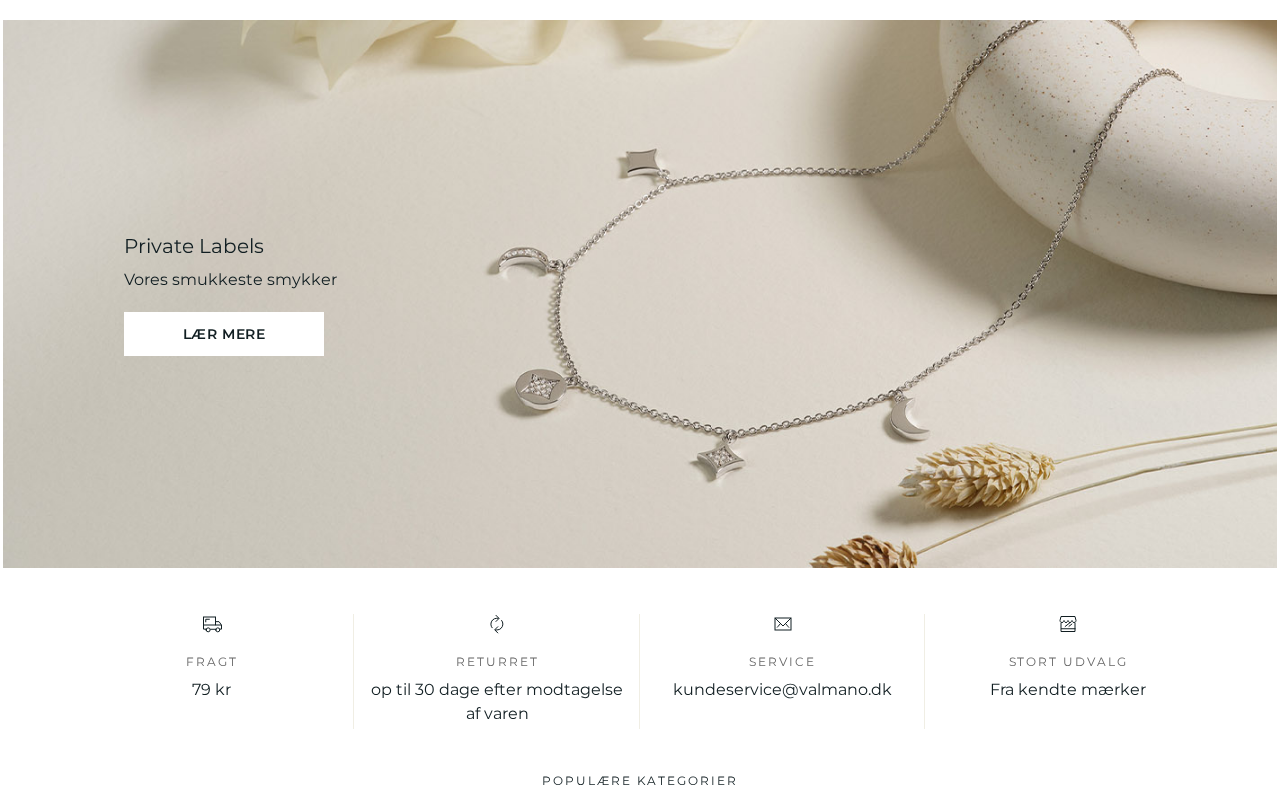
Task: Click the 'Vores smukkeste smykker' subtitle
Action: [x=230, y=280]
